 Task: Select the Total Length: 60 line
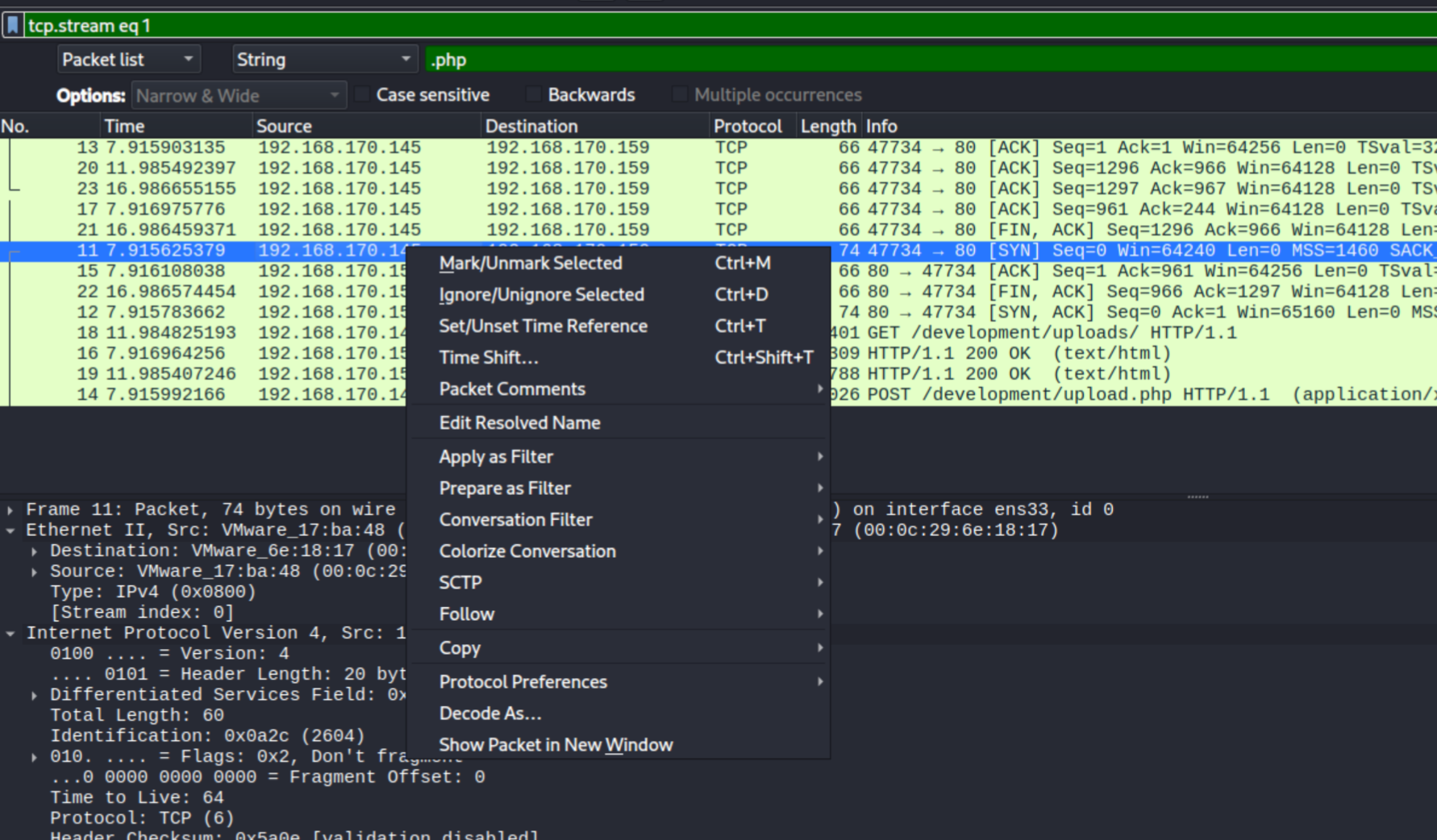[137, 715]
